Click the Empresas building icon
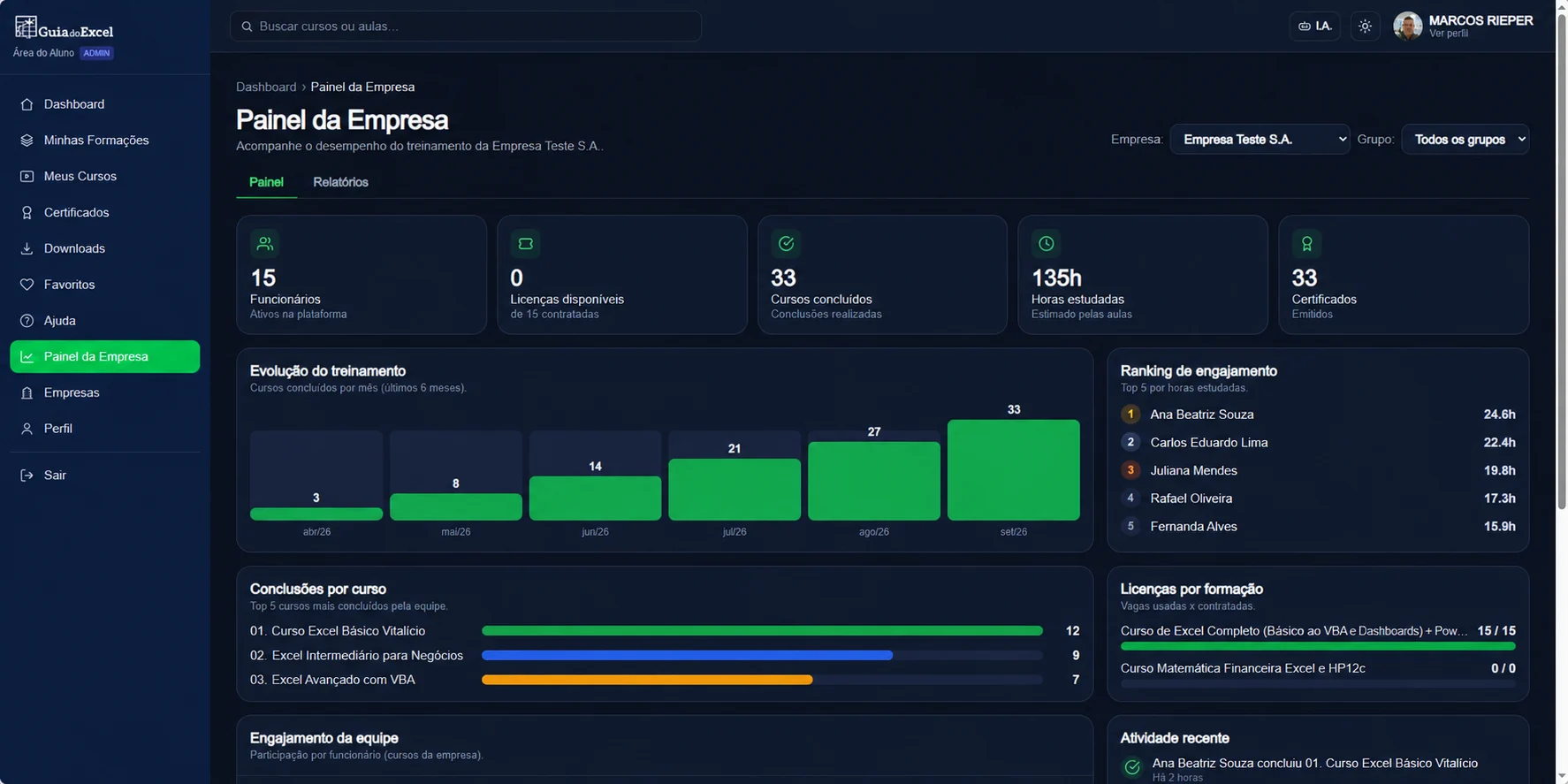Viewport: 1568px width, 784px height. point(27,392)
